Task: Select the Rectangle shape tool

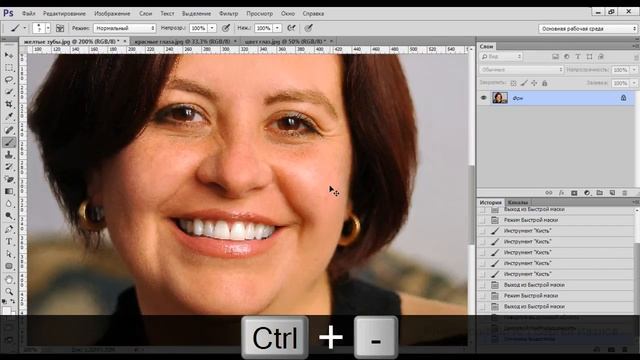Action: [9, 266]
